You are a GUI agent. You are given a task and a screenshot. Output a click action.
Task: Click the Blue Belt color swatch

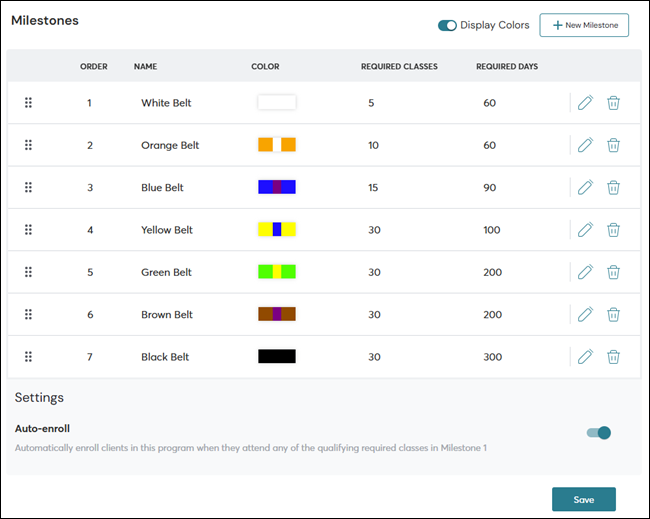coord(277,187)
